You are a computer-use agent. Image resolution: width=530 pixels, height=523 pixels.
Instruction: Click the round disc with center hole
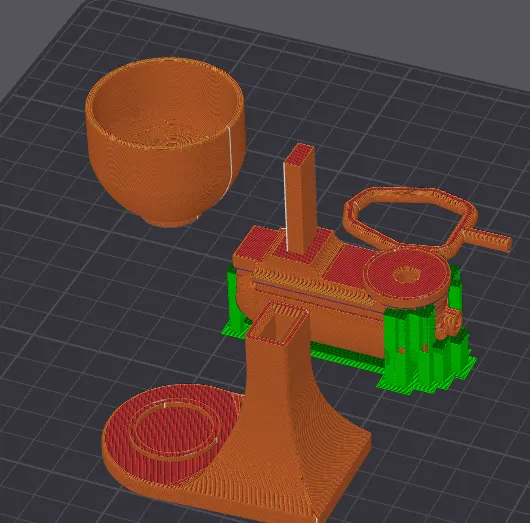coord(407,278)
